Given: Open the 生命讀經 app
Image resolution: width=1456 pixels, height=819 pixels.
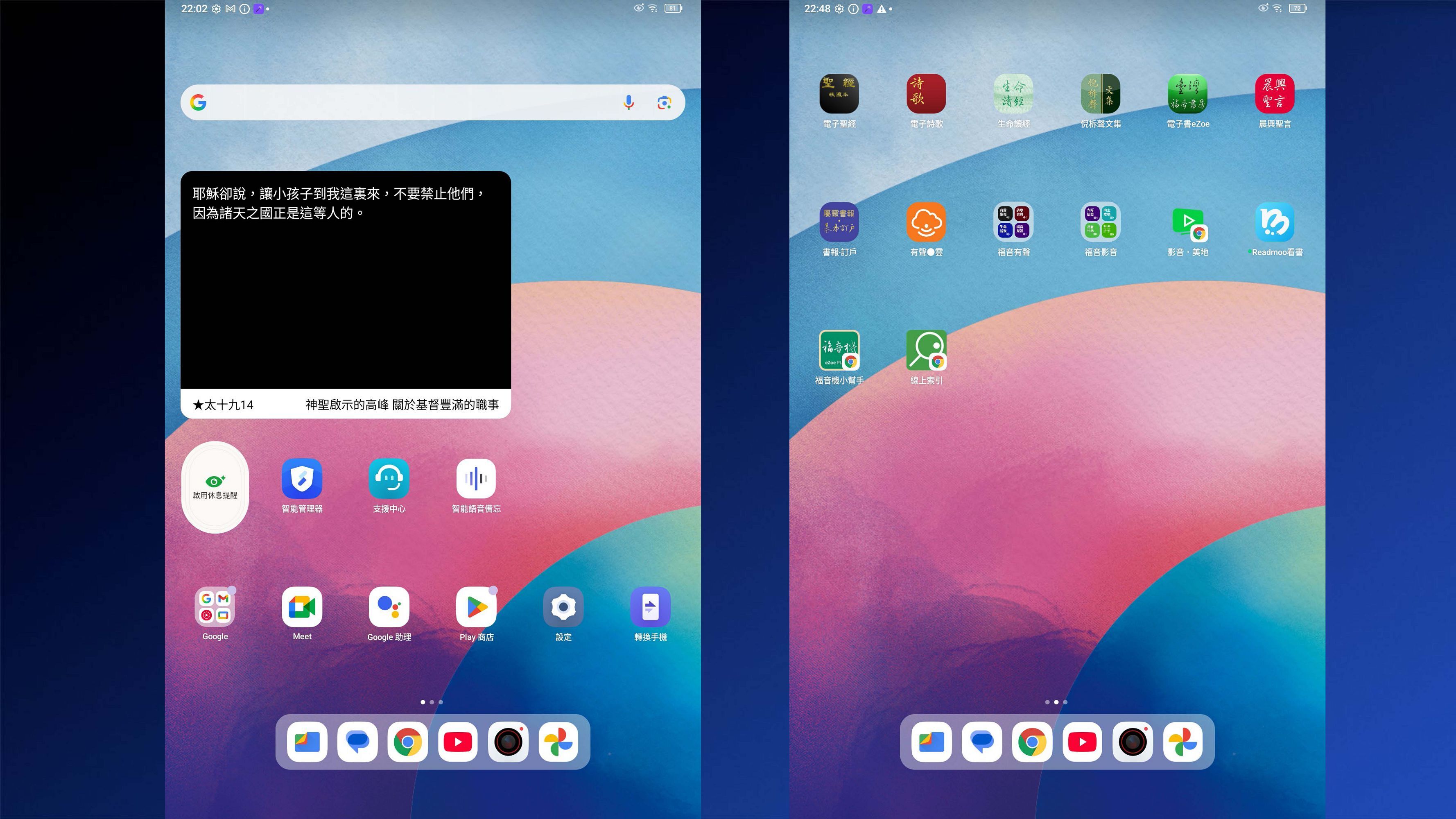Looking at the screenshot, I should pyautogui.click(x=1013, y=94).
